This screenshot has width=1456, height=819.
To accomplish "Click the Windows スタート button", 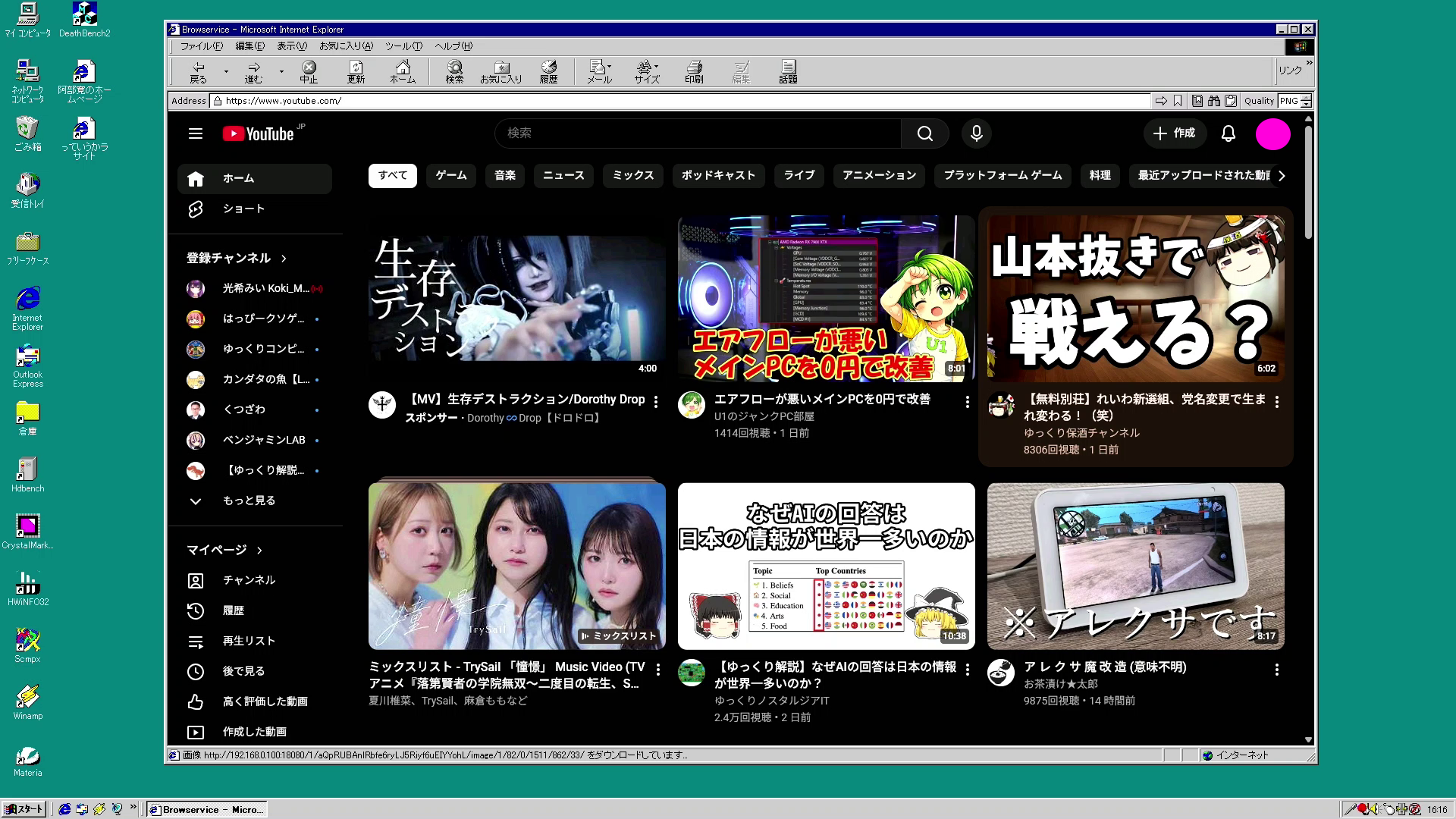I will click(24, 809).
